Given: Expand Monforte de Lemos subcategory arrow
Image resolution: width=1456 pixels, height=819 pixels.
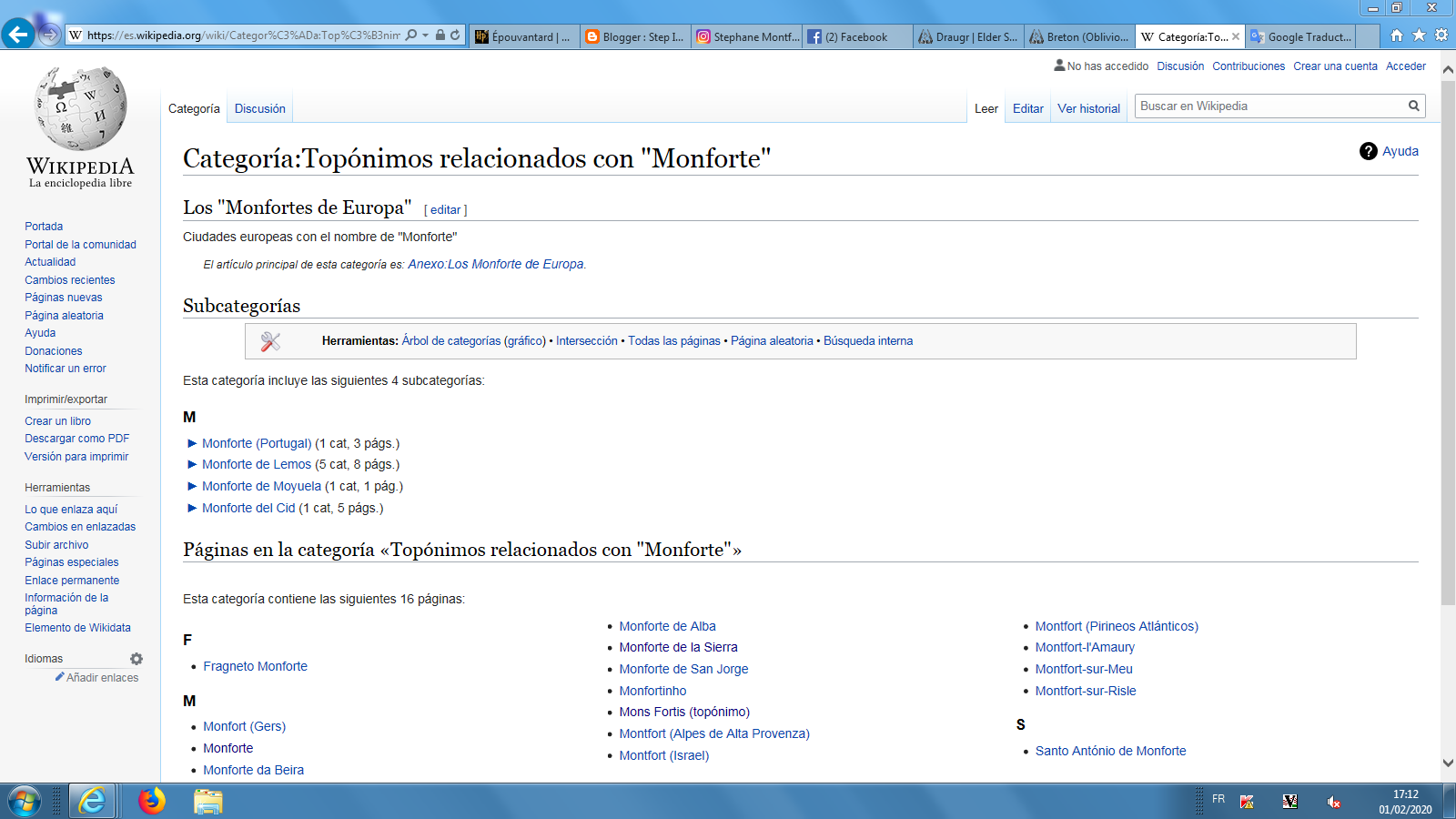Looking at the screenshot, I should pos(192,464).
